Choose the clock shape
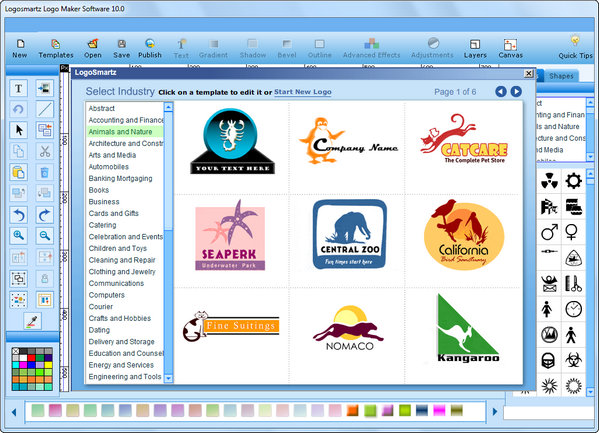Screen dimensions: 599x433 573,309
